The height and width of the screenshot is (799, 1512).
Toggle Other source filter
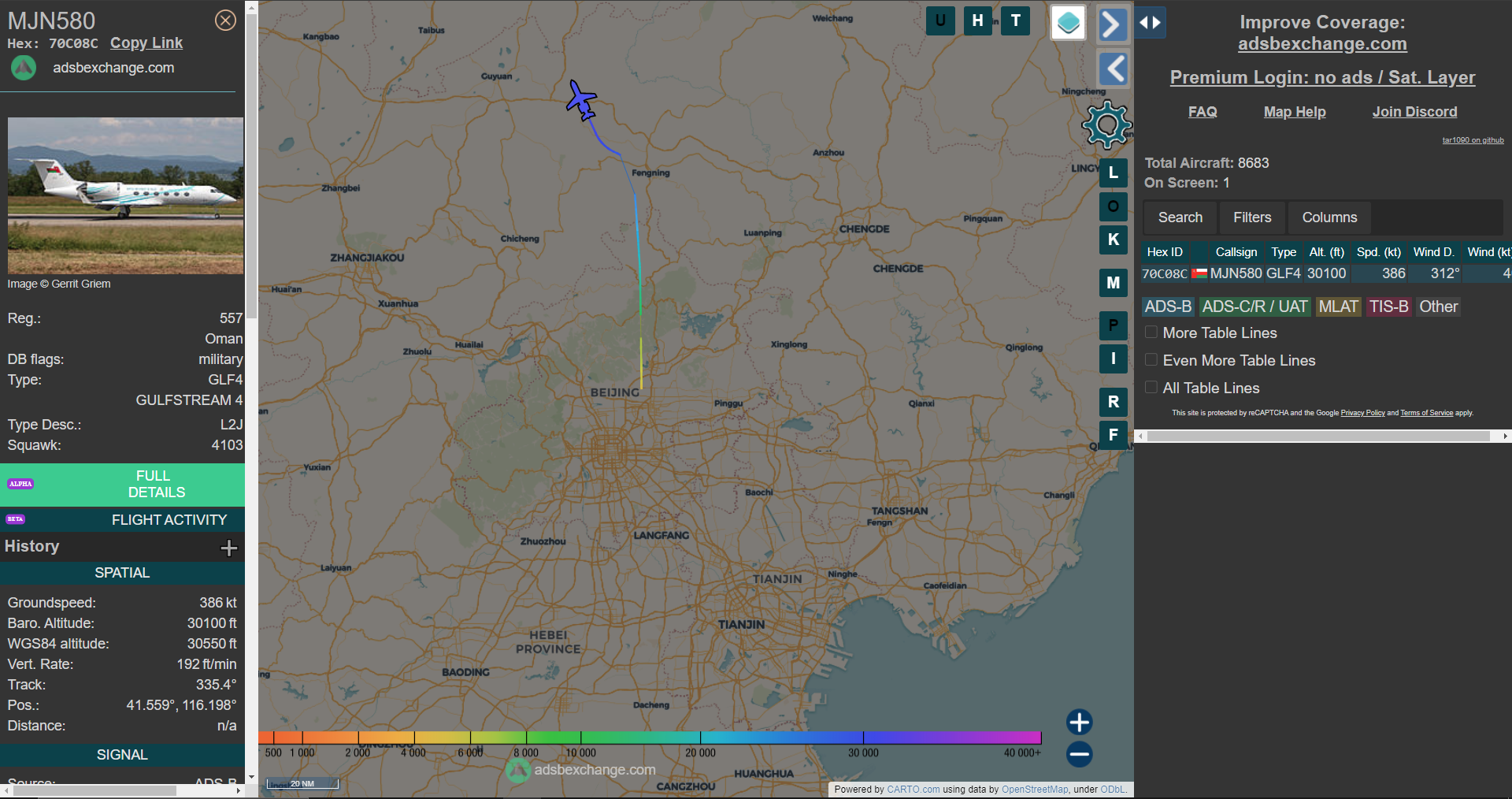tap(1438, 307)
